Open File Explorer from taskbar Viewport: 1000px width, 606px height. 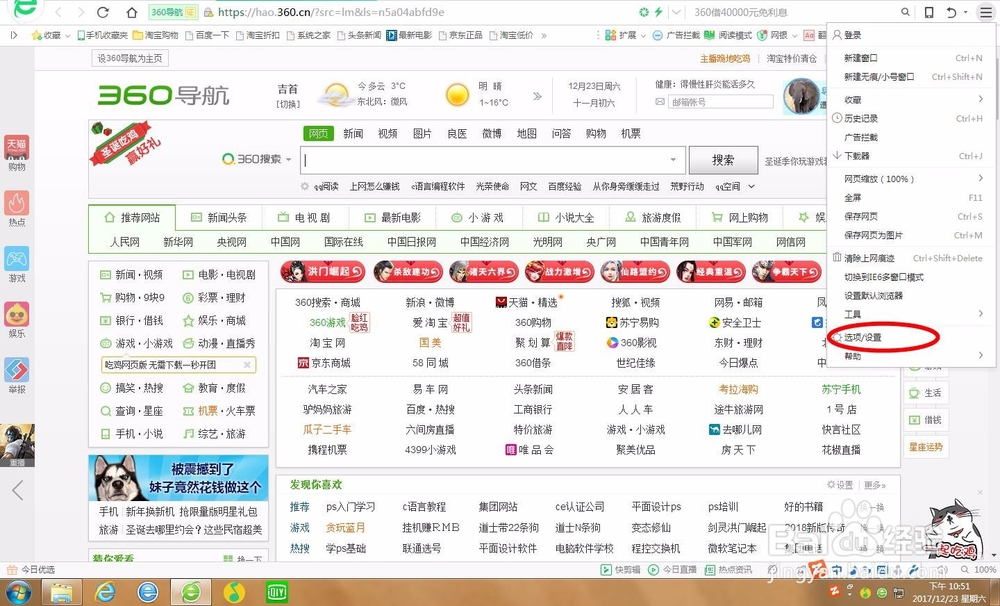(61, 593)
